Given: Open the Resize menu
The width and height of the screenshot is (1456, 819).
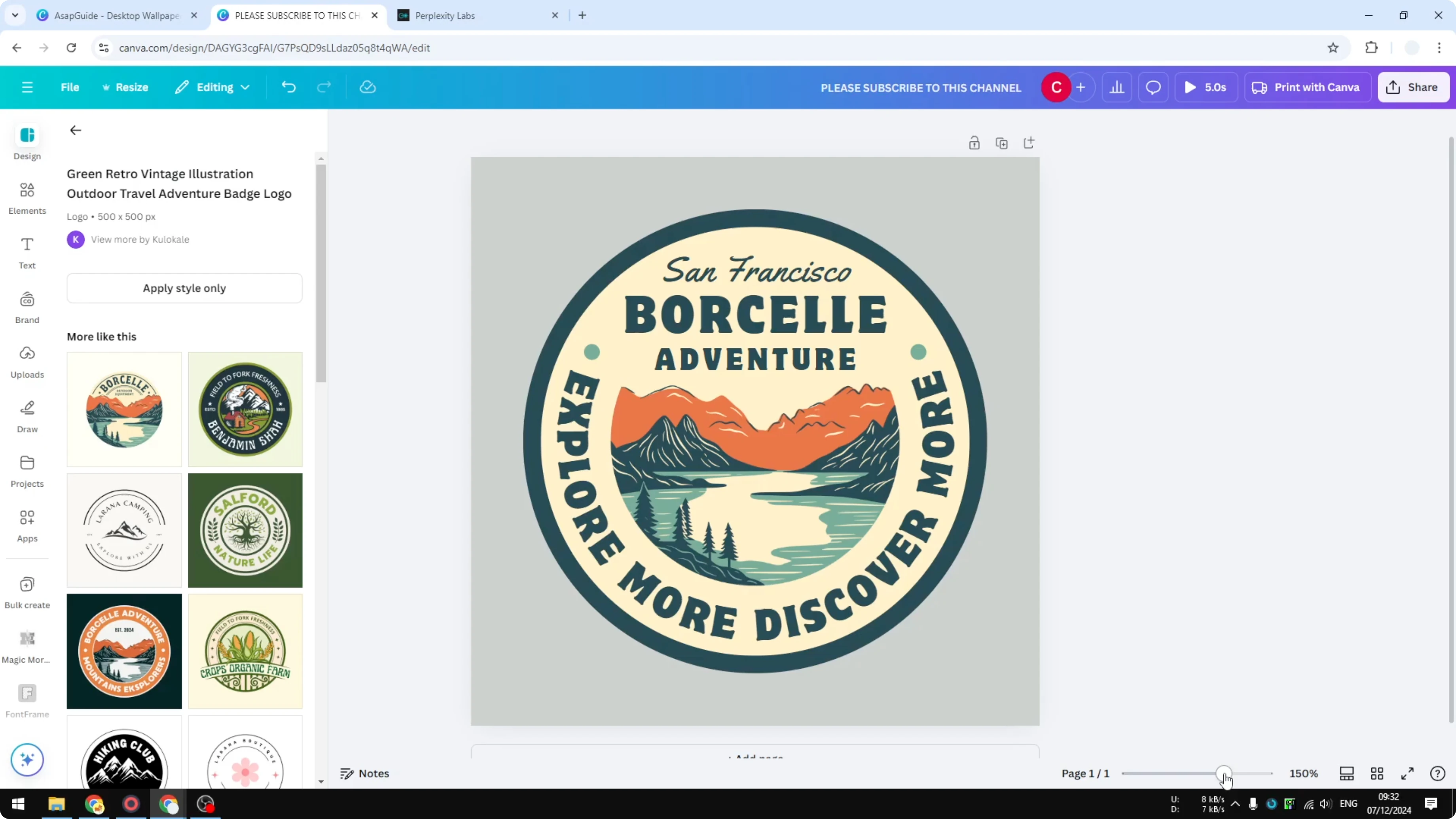Looking at the screenshot, I should pos(125,87).
